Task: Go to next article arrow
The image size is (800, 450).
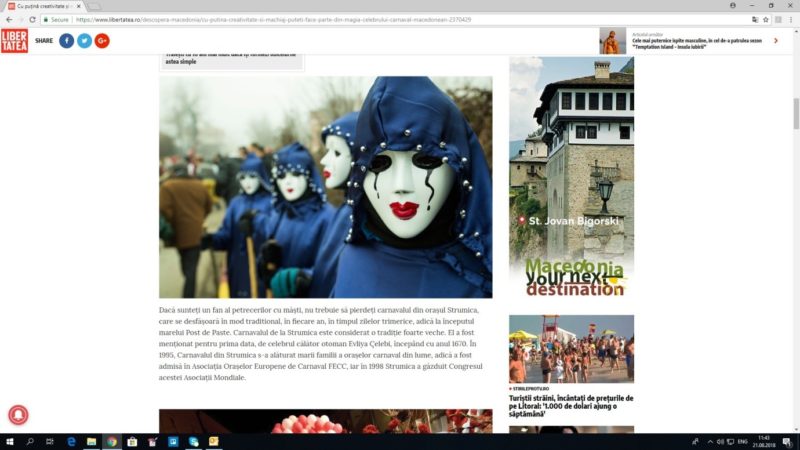Action: click(x=776, y=41)
